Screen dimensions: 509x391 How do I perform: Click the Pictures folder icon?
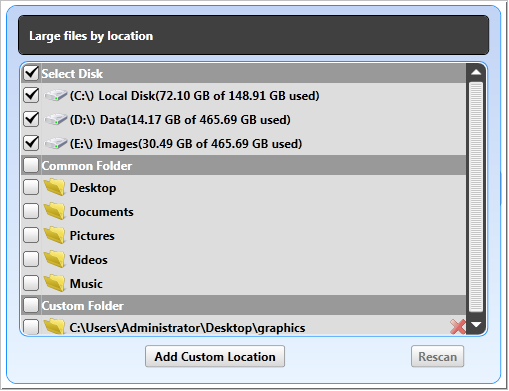pos(54,235)
